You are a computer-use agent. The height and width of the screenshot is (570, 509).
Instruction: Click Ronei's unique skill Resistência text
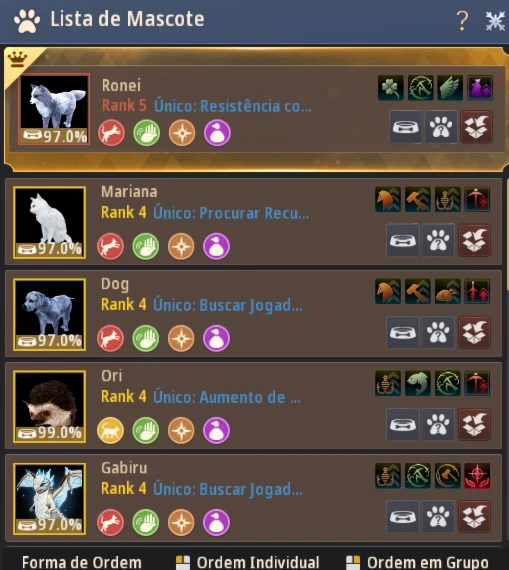coord(233,106)
